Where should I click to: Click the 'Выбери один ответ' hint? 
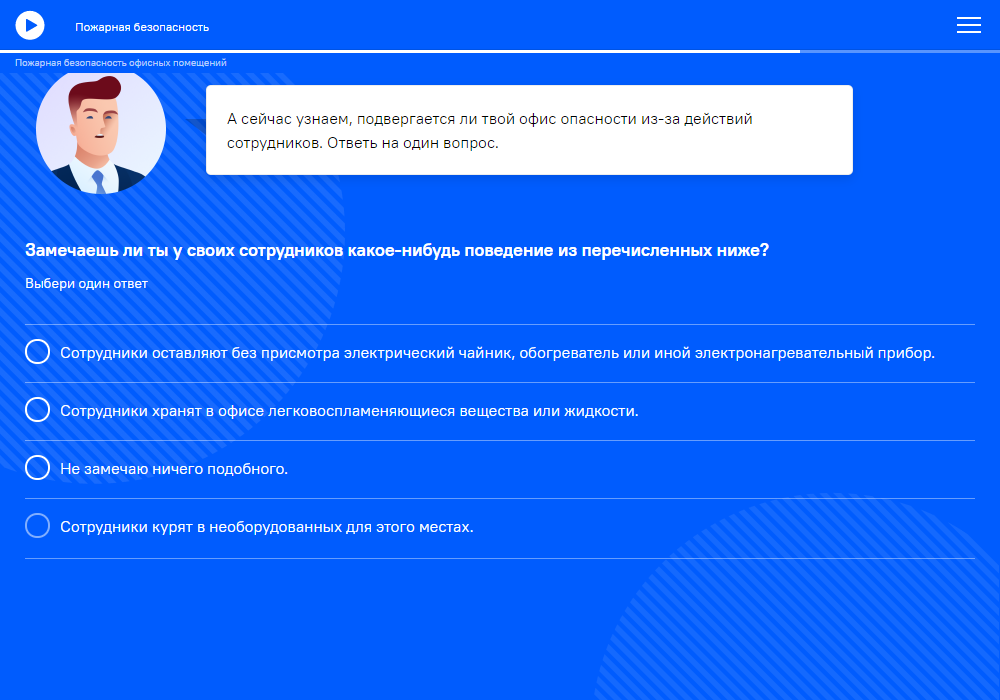click(86, 284)
